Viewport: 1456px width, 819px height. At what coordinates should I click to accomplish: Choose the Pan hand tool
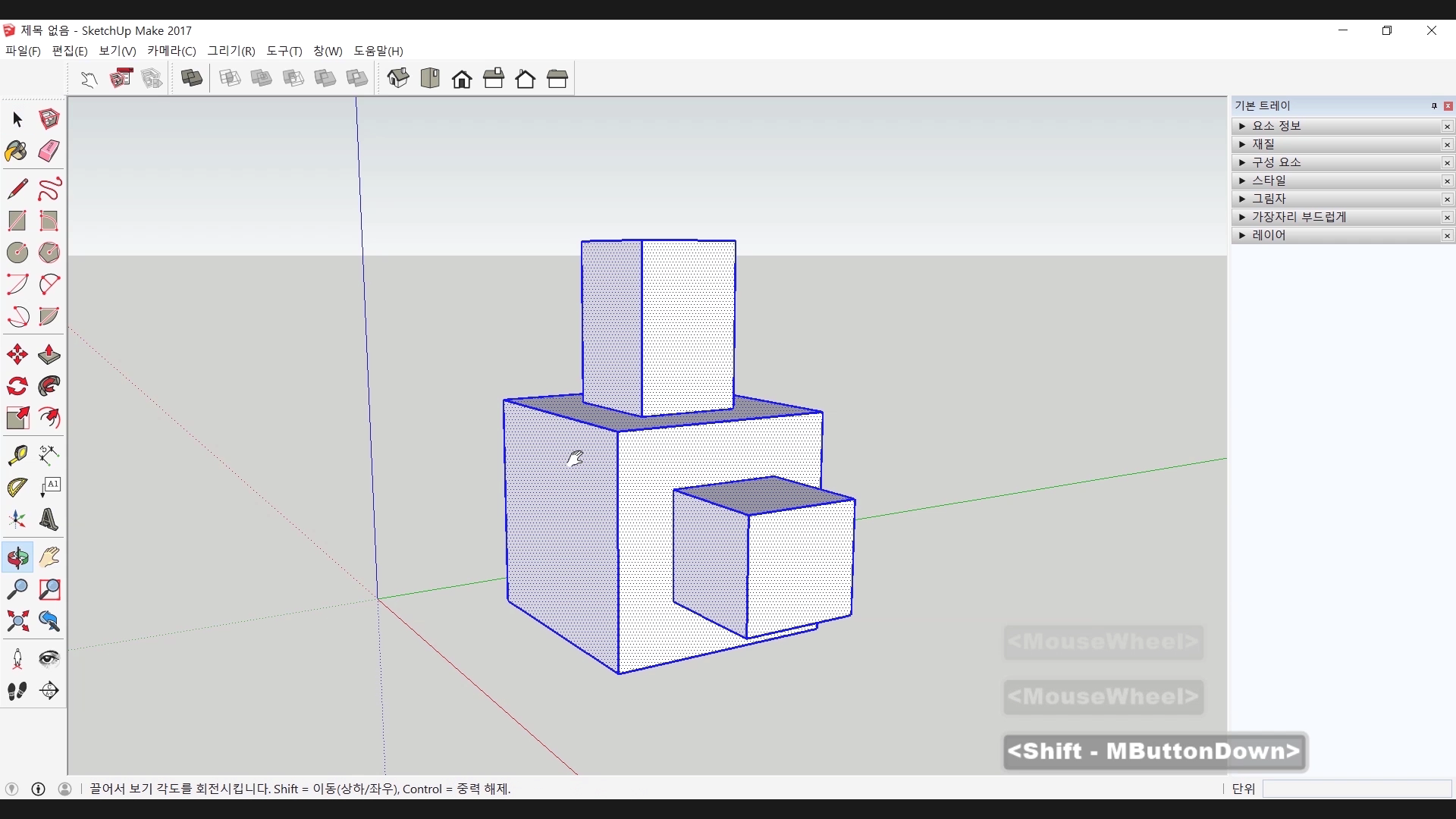coord(49,557)
